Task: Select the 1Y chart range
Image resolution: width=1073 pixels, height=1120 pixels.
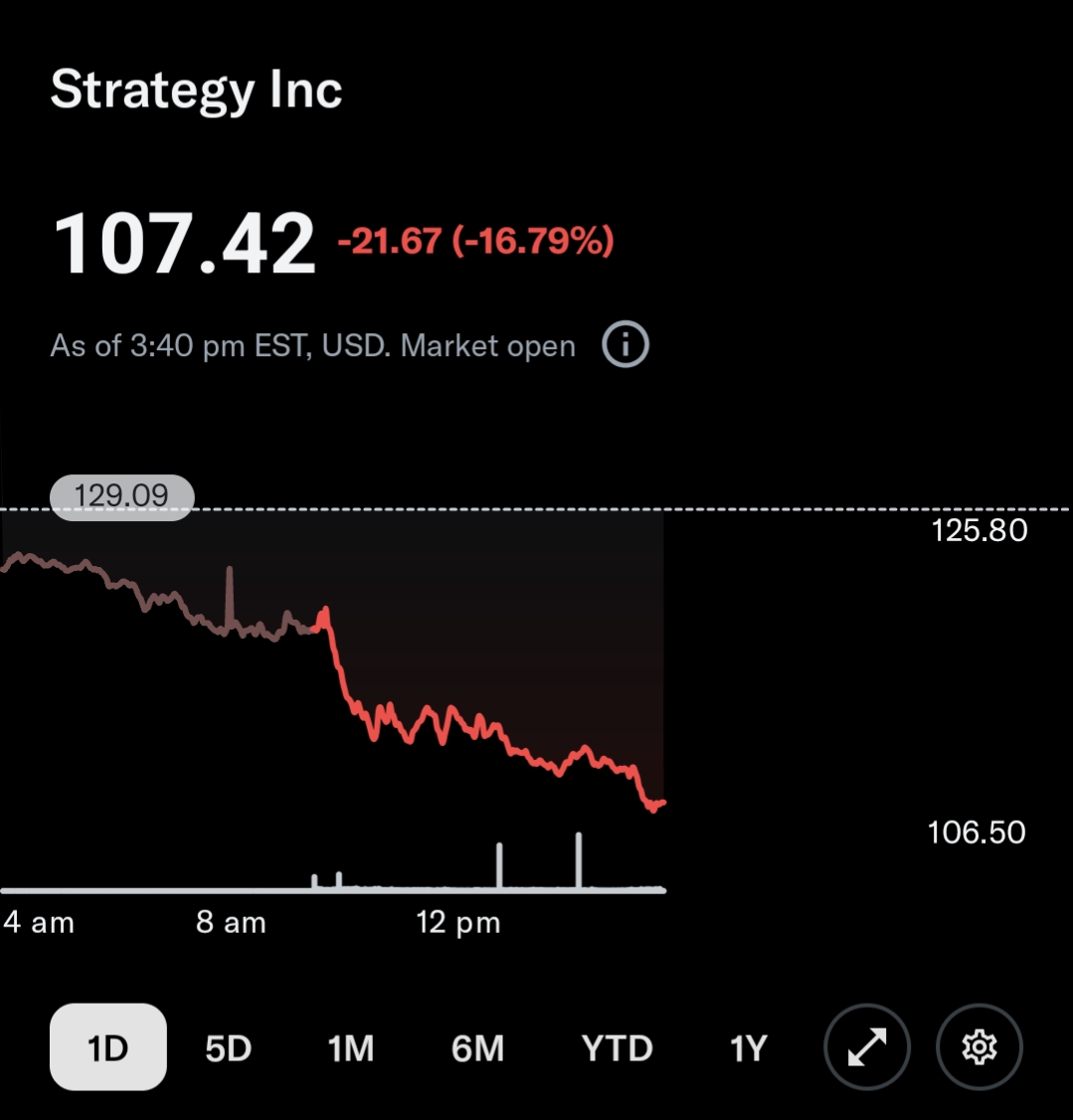Action: 749,1047
